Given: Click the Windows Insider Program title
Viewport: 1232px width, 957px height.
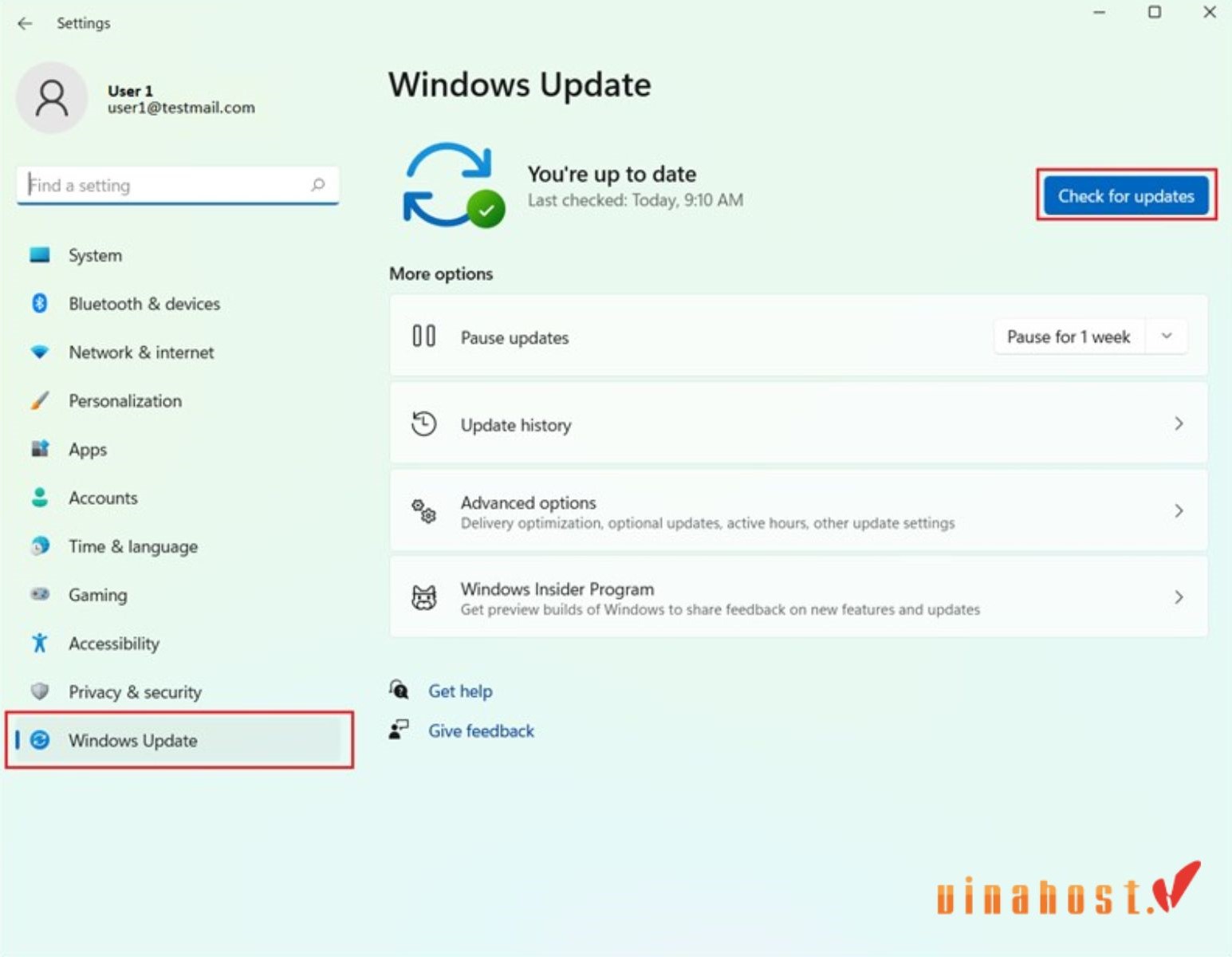Looking at the screenshot, I should pyautogui.click(x=557, y=589).
